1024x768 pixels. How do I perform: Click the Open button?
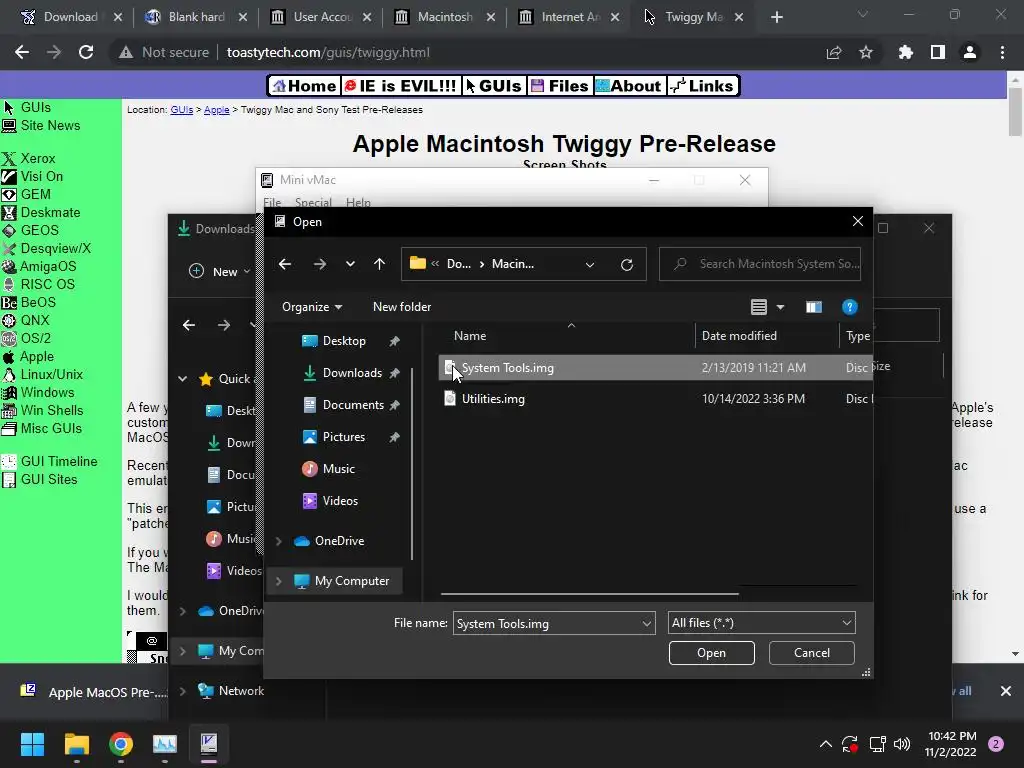(x=711, y=653)
